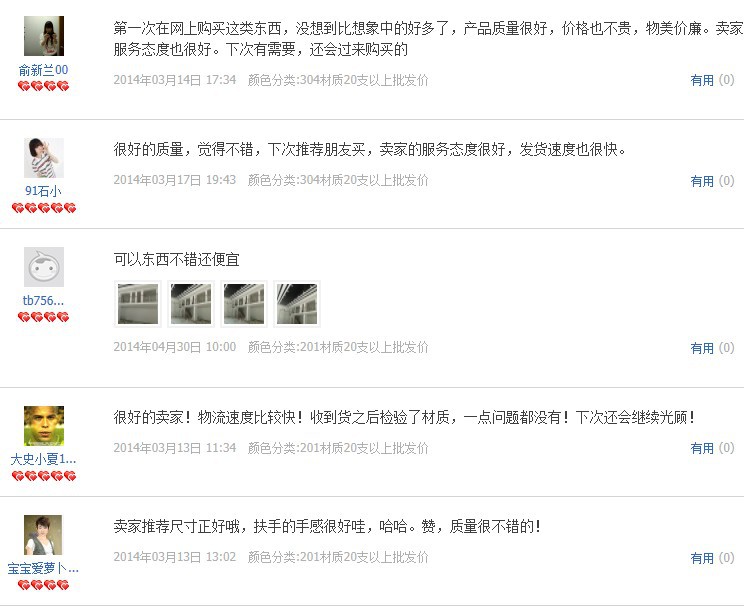Screen dimensions: 750x608
Task: Open second review photo thumbnail
Action: (191, 304)
